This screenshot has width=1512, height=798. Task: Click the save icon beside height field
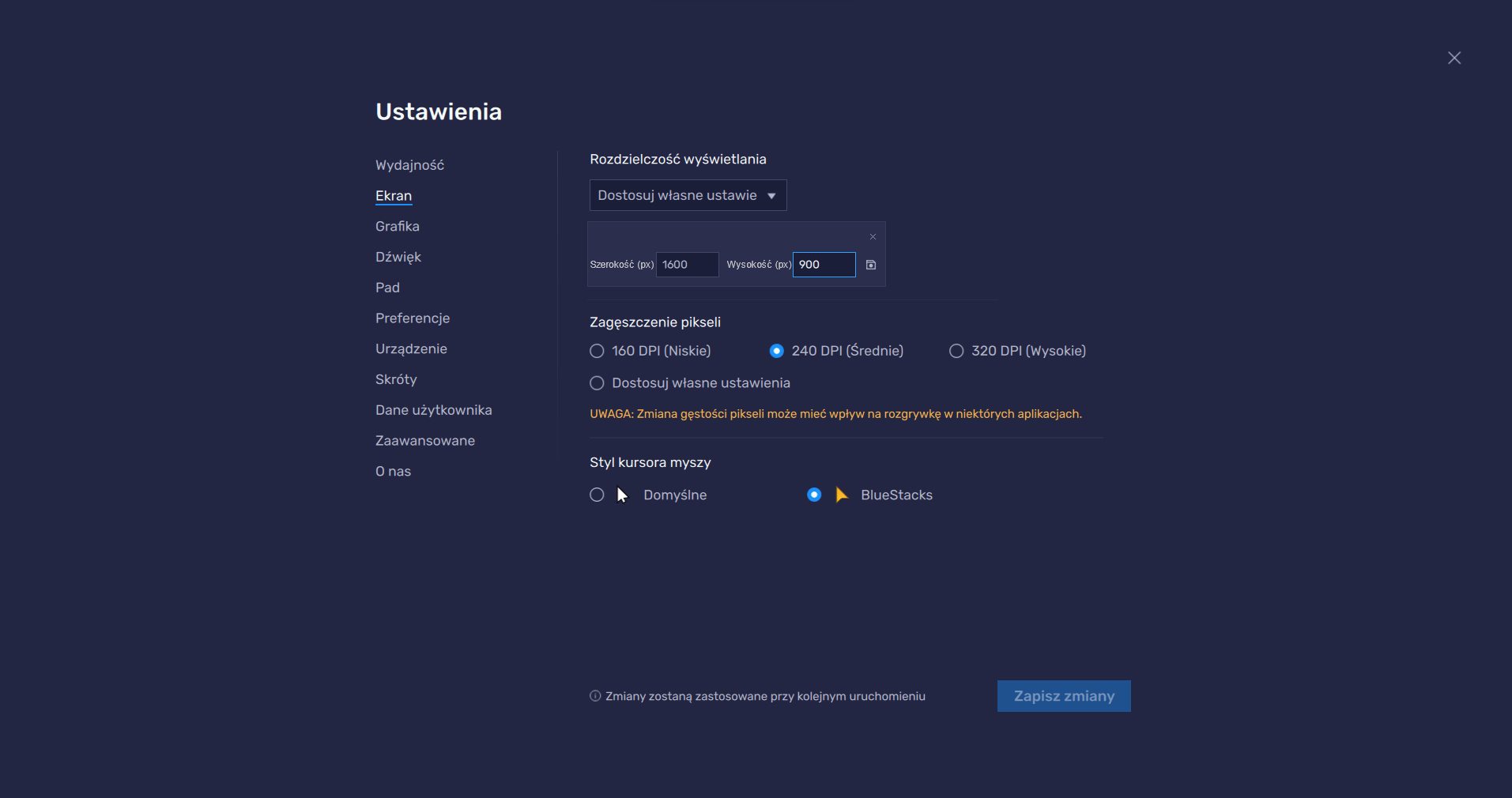click(871, 265)
